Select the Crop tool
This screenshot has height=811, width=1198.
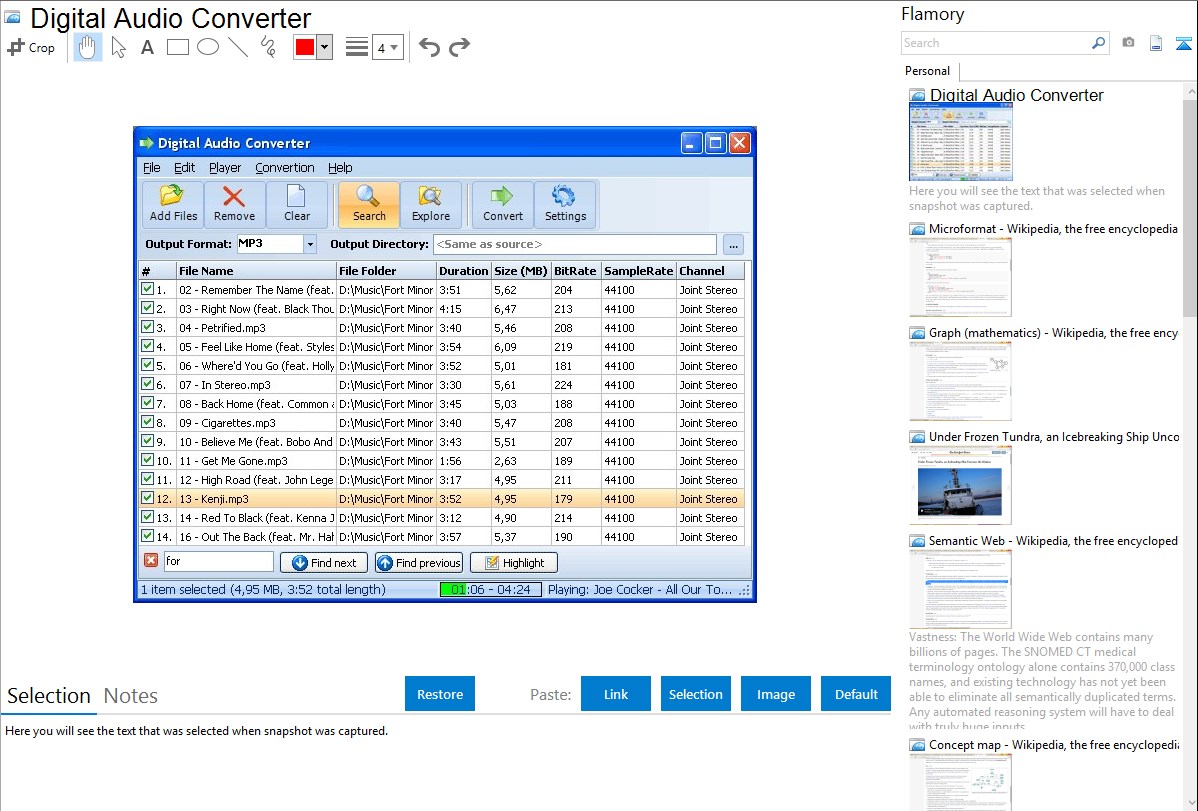pos(31,47)
